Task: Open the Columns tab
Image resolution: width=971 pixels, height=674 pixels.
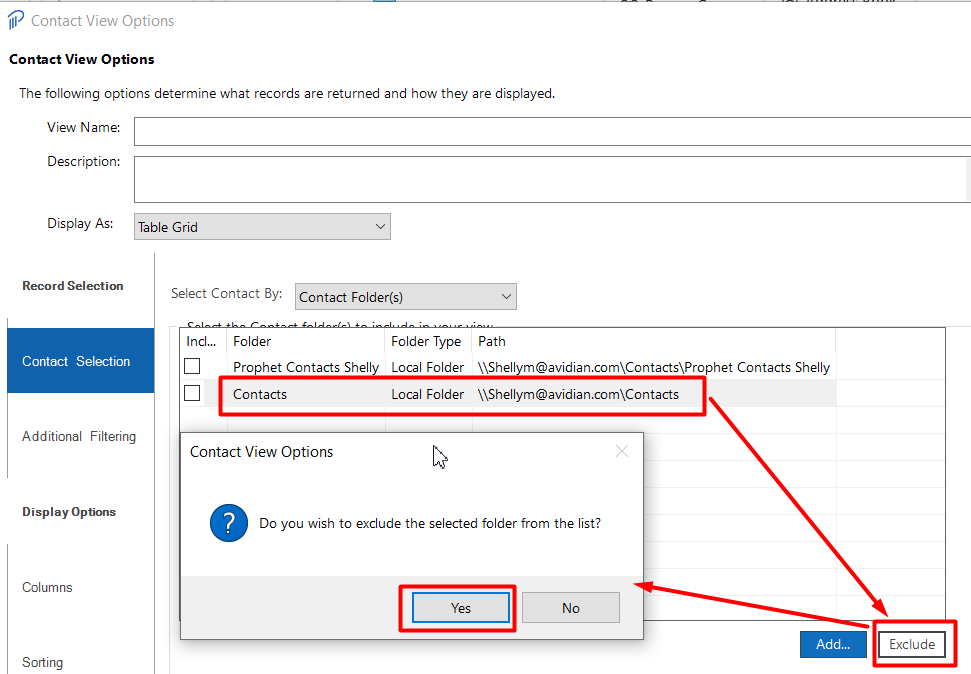Action: tap(47, 587)
